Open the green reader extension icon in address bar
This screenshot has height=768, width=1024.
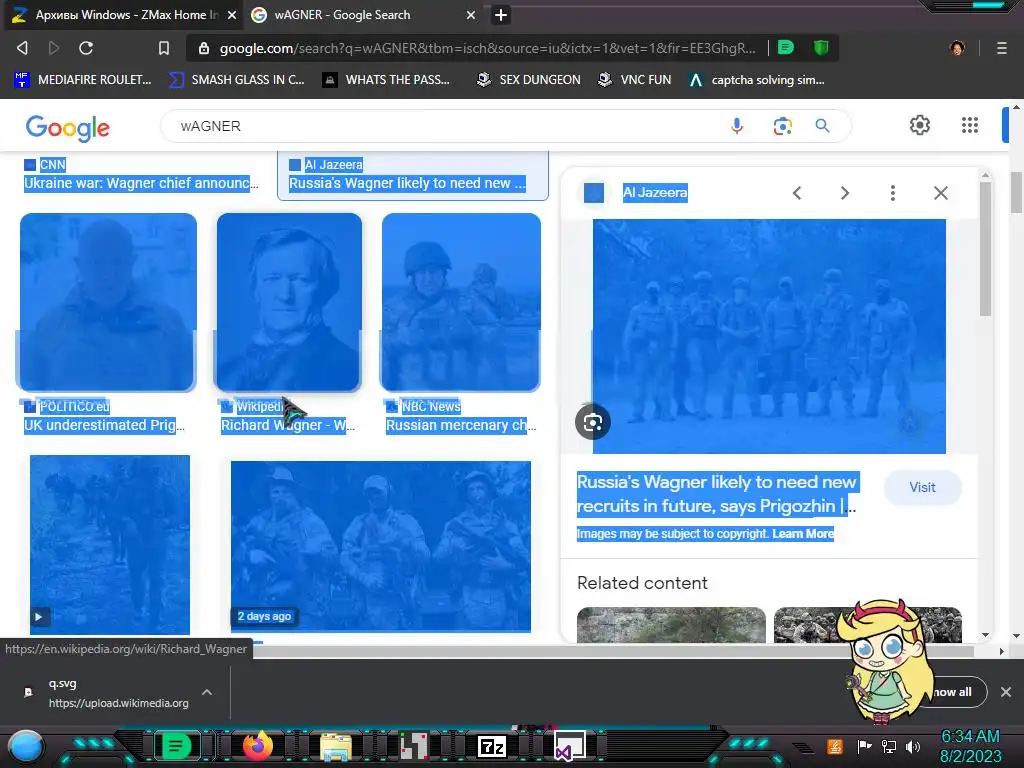786,48
